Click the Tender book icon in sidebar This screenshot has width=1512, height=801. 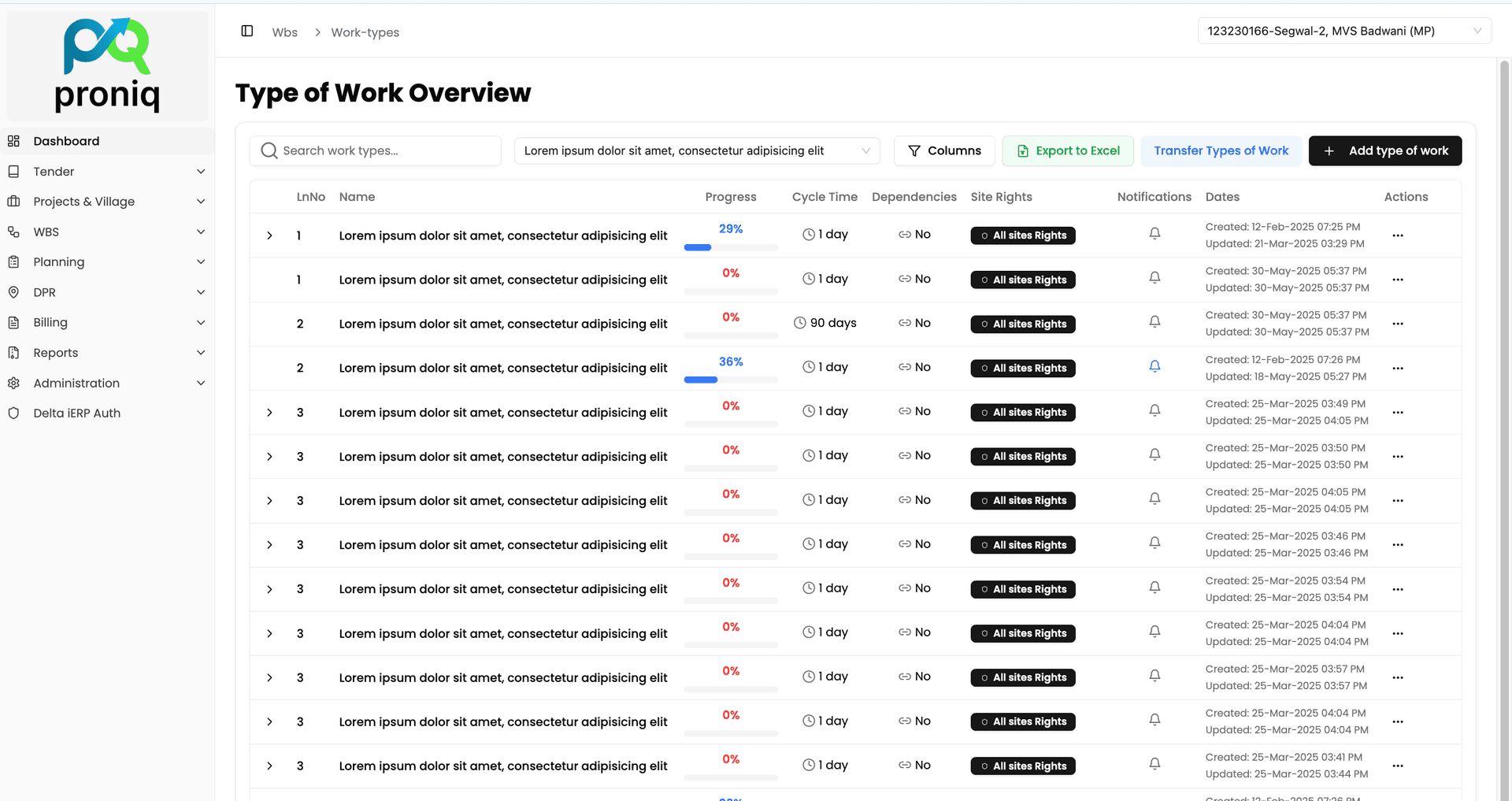click(13, 171)
